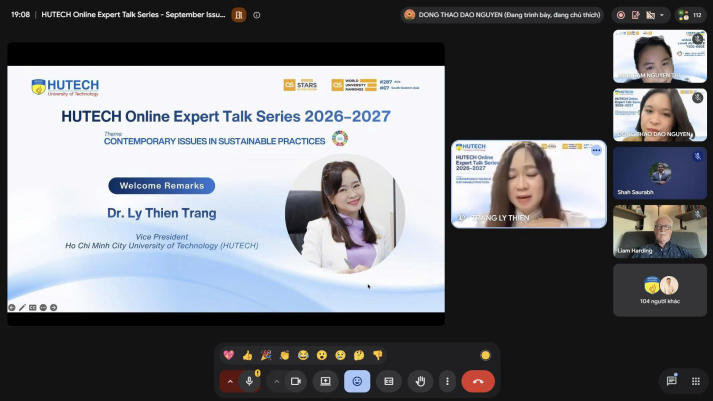This screenshot has width=713, height=401.
Task: Raise your hand
Action: 420,381
